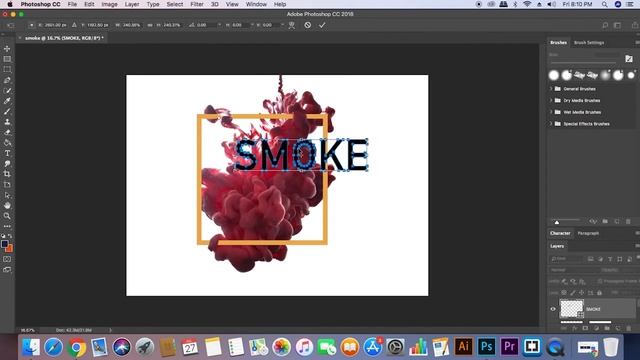Select the Zoom tool

pos(7,216)
